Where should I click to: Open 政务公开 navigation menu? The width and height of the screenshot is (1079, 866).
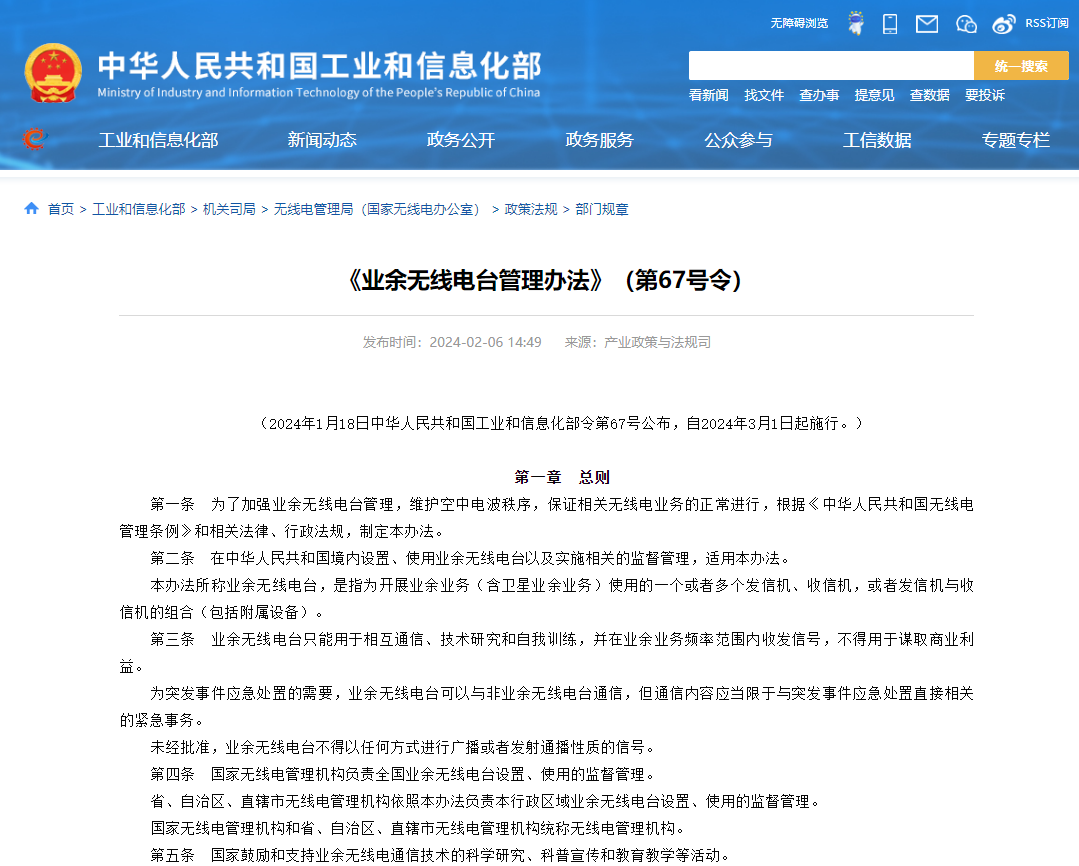pyautogui.click(x=461, y=140)
